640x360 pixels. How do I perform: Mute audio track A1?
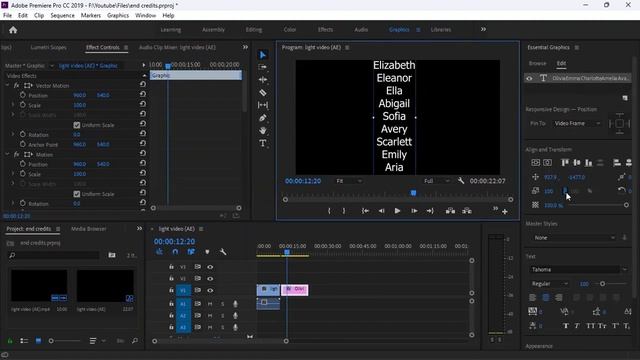[210, 304]
